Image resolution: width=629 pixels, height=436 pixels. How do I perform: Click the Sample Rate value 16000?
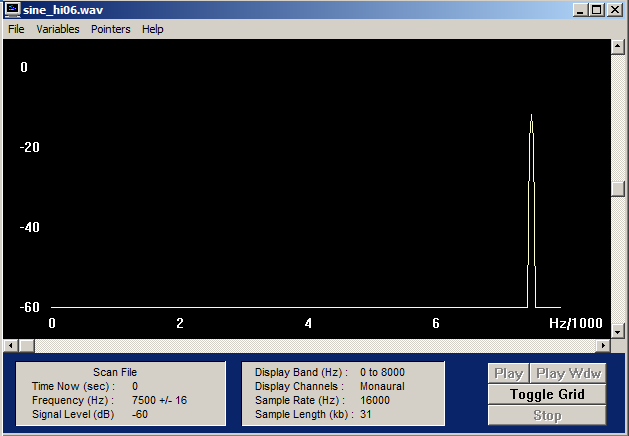pos(375,400)
